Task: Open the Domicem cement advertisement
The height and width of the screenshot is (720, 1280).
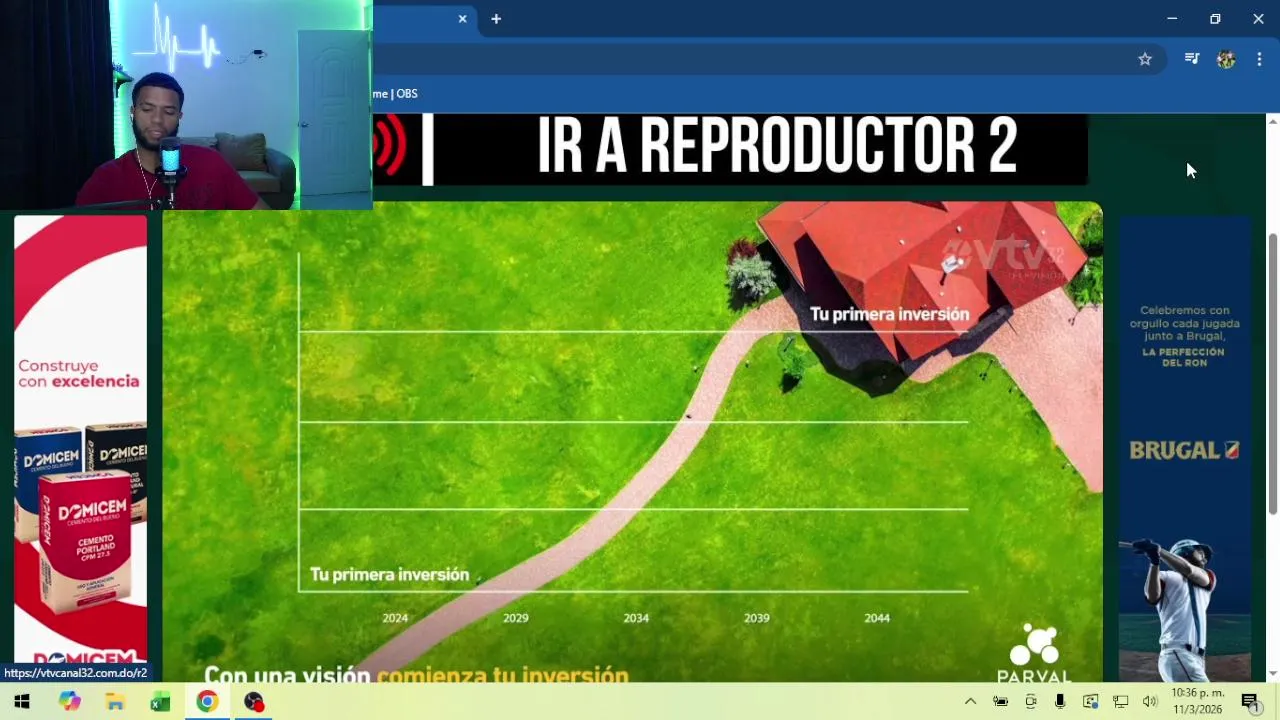Action: pyautogui.click(x=80, y=440)
